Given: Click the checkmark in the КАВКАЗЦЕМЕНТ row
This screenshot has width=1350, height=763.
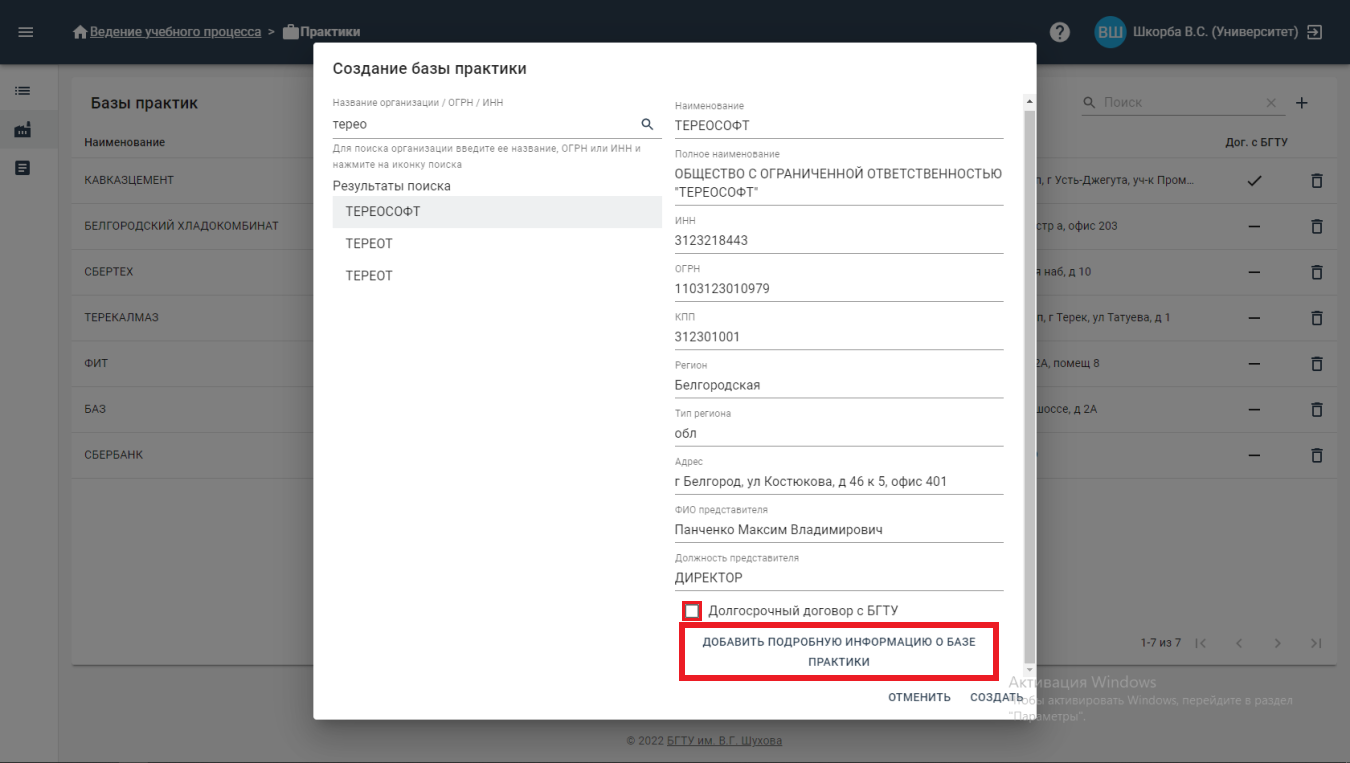Looking at the screenshot, I should 1254,181.
